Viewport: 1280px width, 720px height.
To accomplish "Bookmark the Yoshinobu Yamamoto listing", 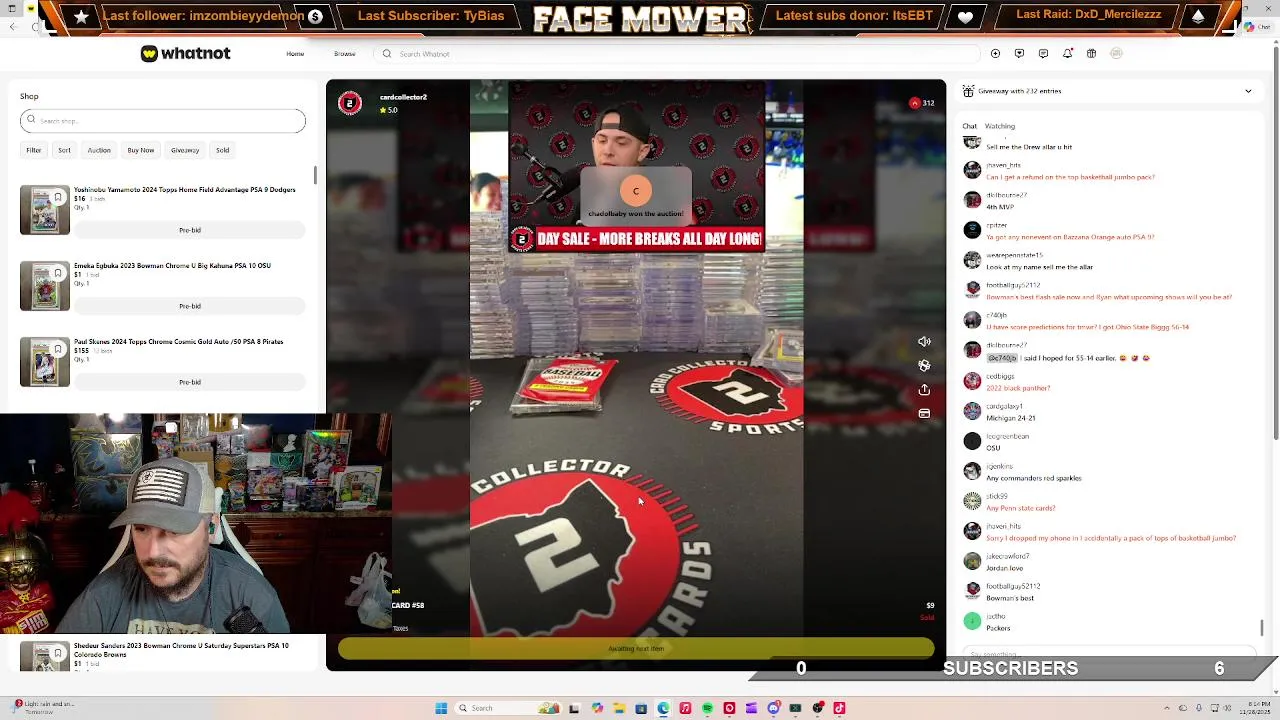I will click(58, 197).
